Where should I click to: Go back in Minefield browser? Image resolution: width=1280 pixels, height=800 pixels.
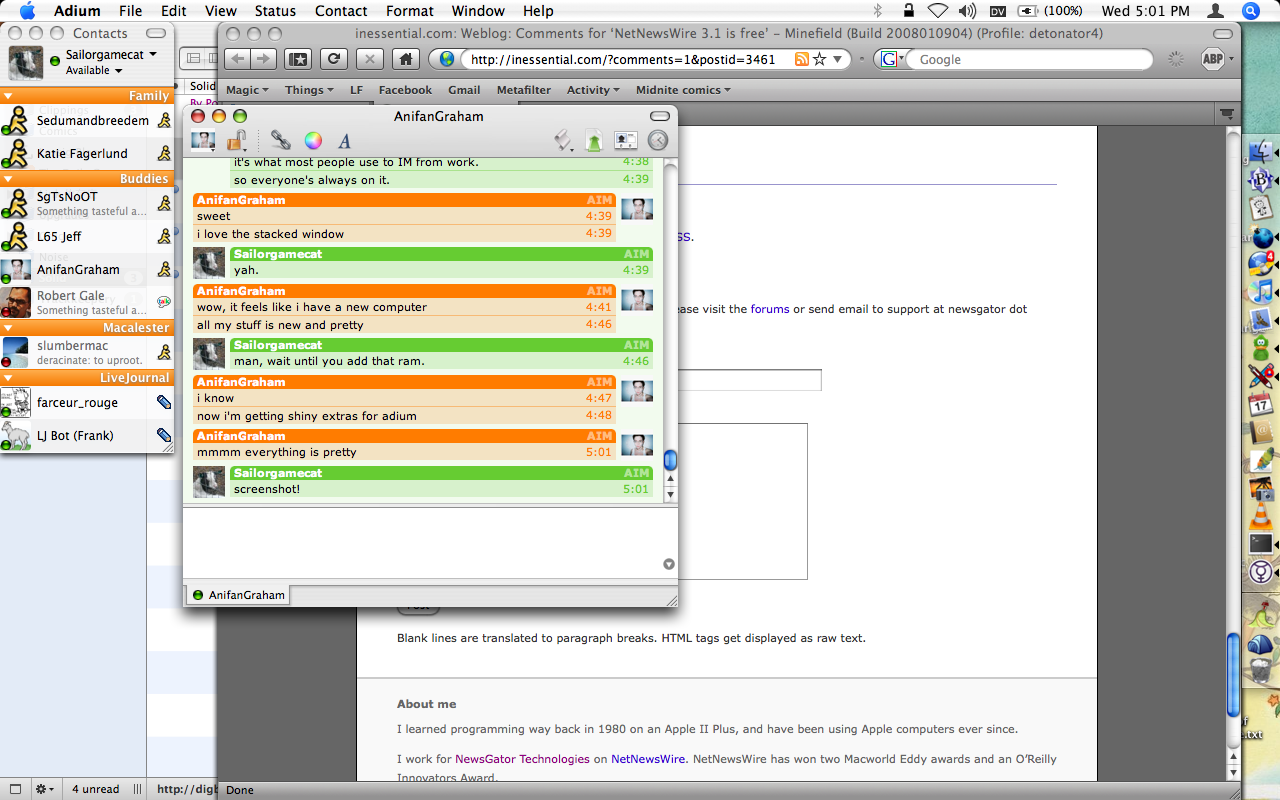click(x=237, y=59)
